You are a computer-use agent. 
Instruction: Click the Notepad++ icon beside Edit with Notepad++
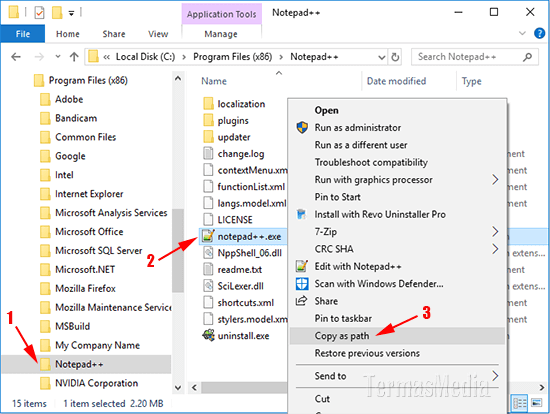pos(302,266)
